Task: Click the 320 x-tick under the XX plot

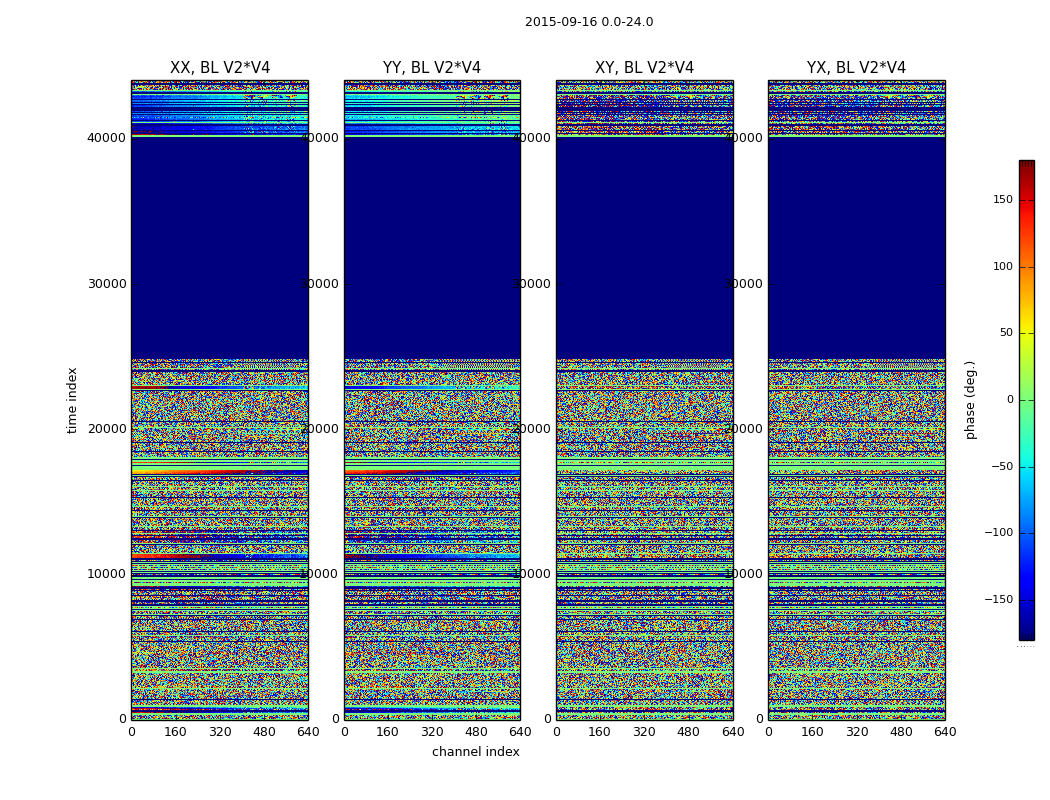Action: 220,732
